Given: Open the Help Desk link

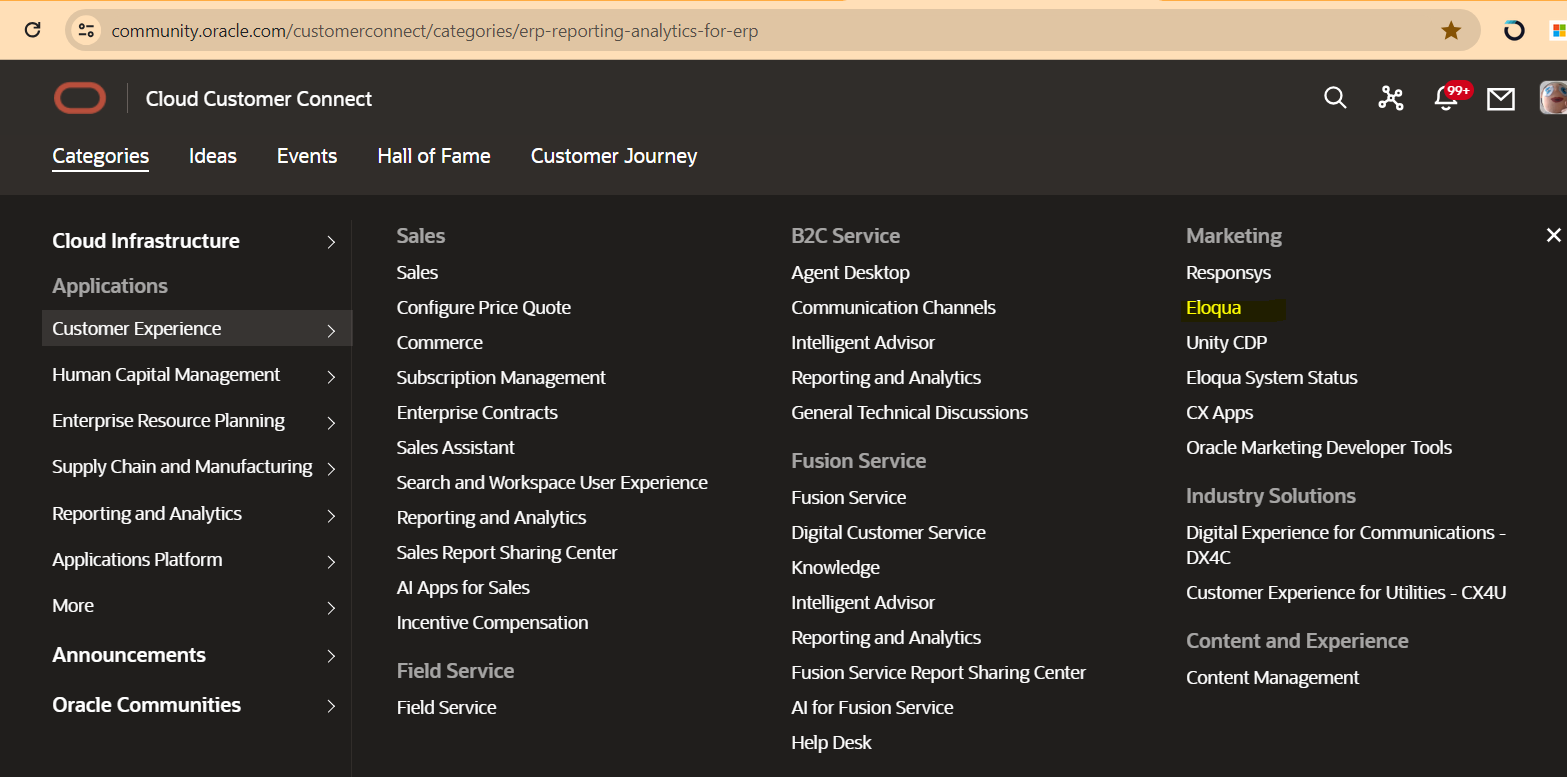Looking at the screenshot, I should coord(832,742).
